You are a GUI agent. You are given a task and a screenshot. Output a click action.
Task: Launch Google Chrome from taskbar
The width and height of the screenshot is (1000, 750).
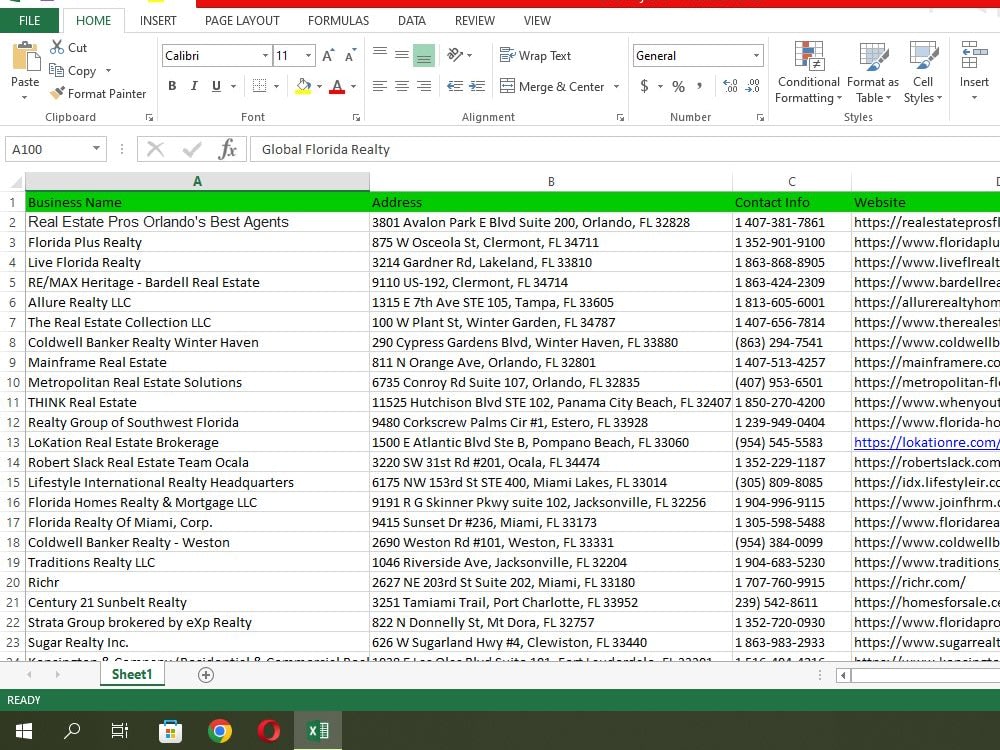point(219,731)
